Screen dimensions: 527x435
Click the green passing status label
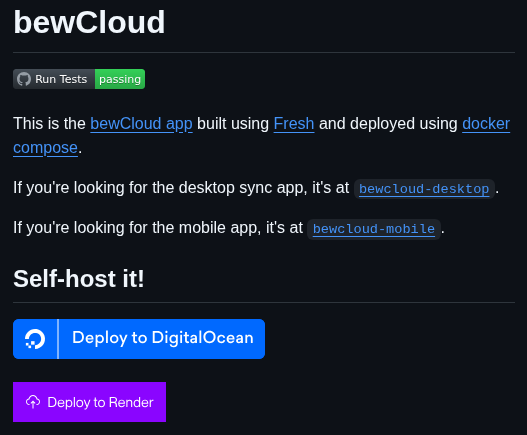tap(120, 79)
